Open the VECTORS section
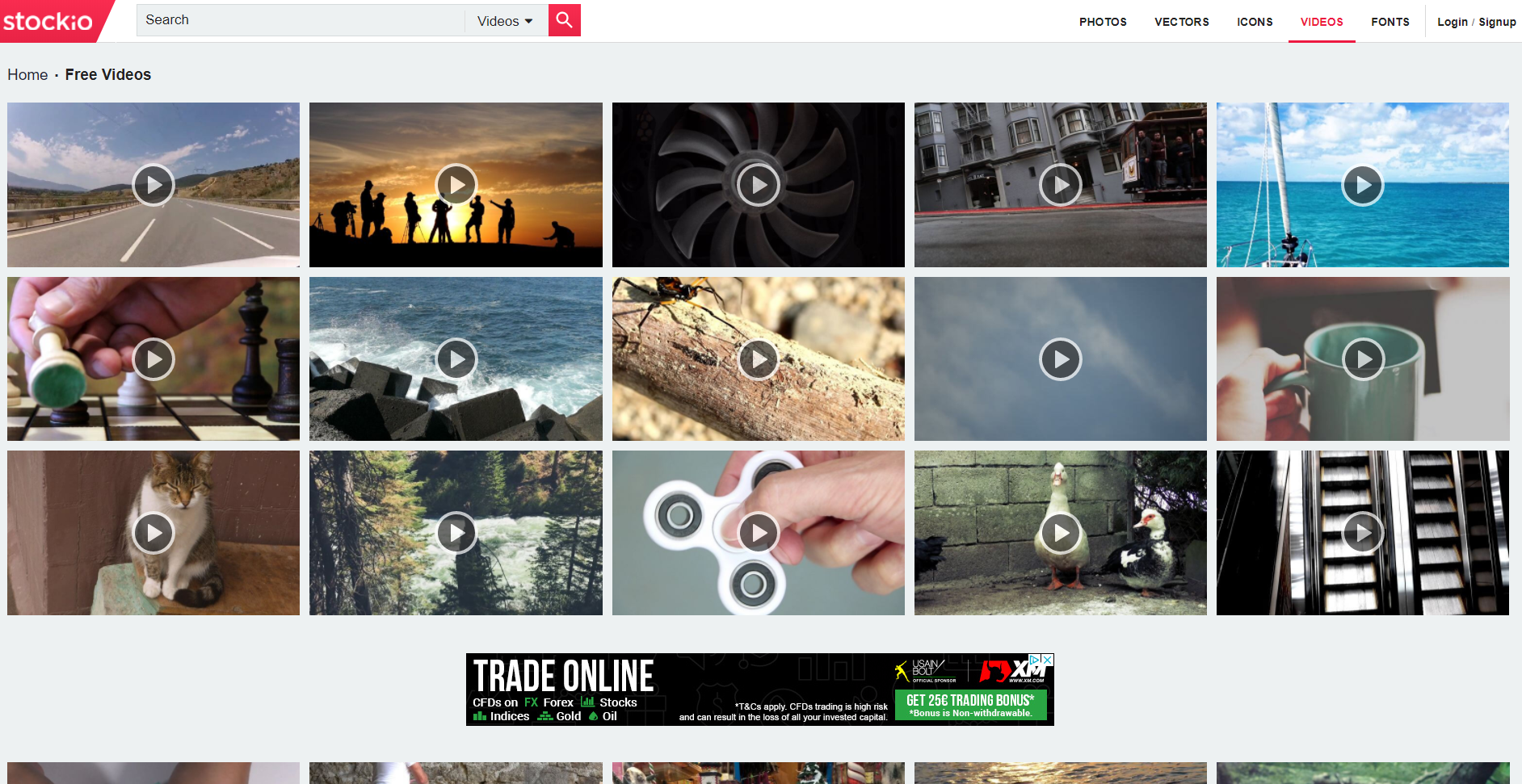Image resolution: width=1522 pixels, height=784 pixels. pos(1181,22)
